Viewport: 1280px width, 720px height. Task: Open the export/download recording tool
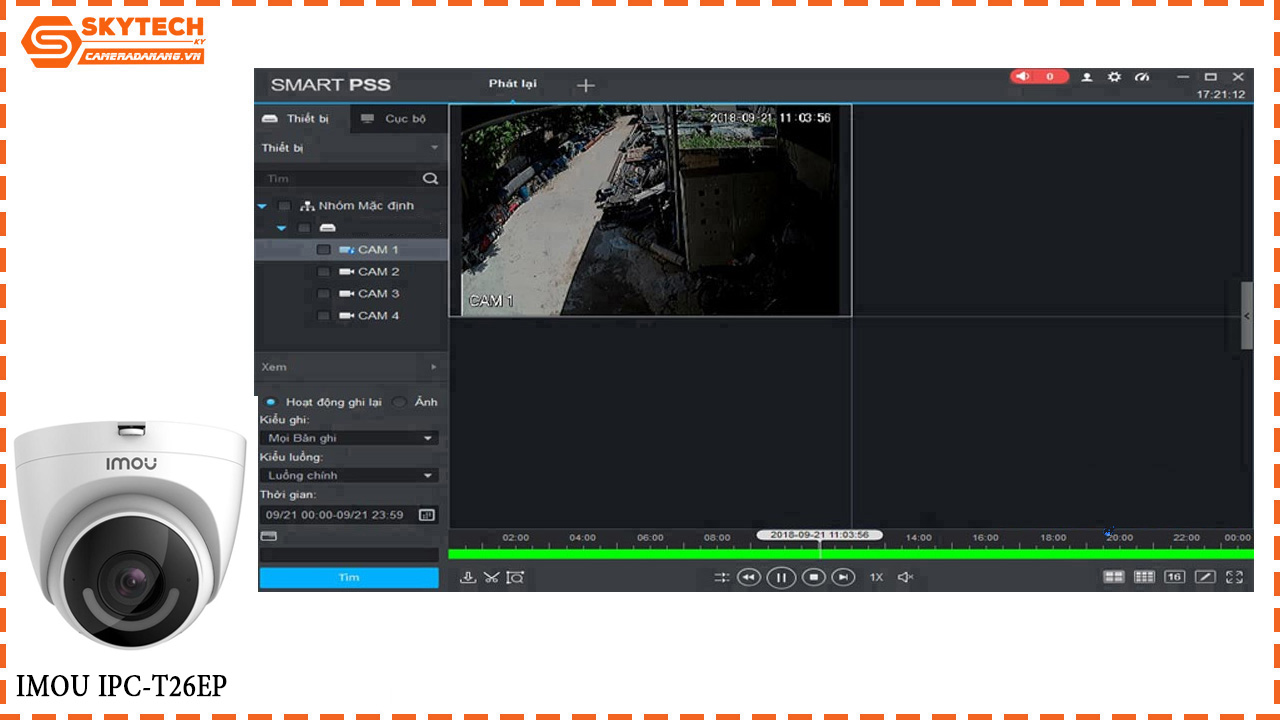pyautogui.click(x=468, y=578)
